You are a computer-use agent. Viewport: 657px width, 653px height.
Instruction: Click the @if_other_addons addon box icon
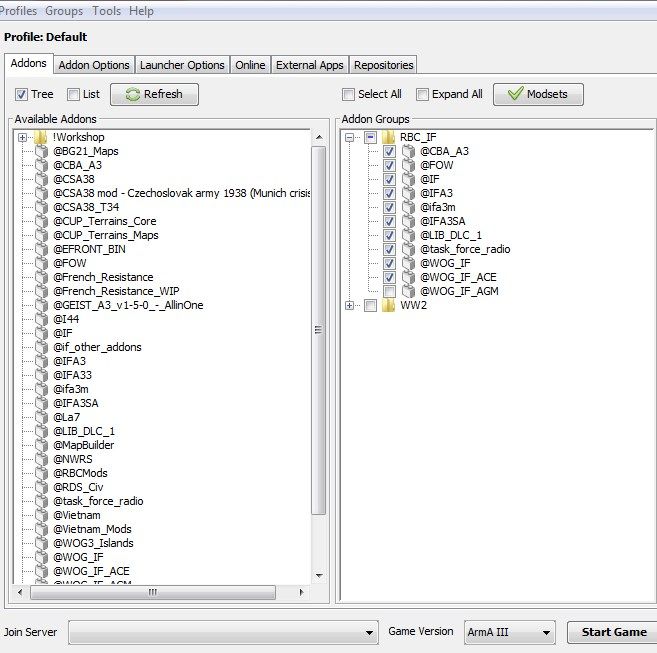click(x=41, y=347)
